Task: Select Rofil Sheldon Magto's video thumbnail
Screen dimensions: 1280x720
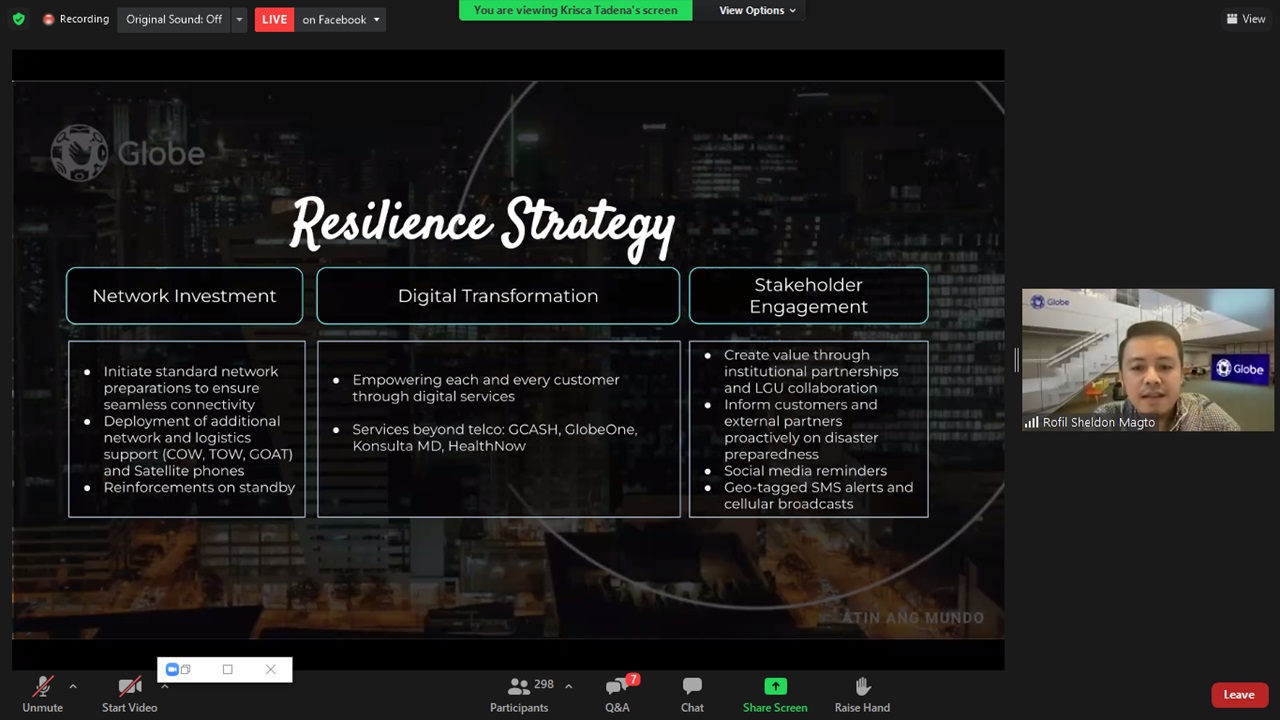Action: pyautogui.click(x=1147, y=360)
